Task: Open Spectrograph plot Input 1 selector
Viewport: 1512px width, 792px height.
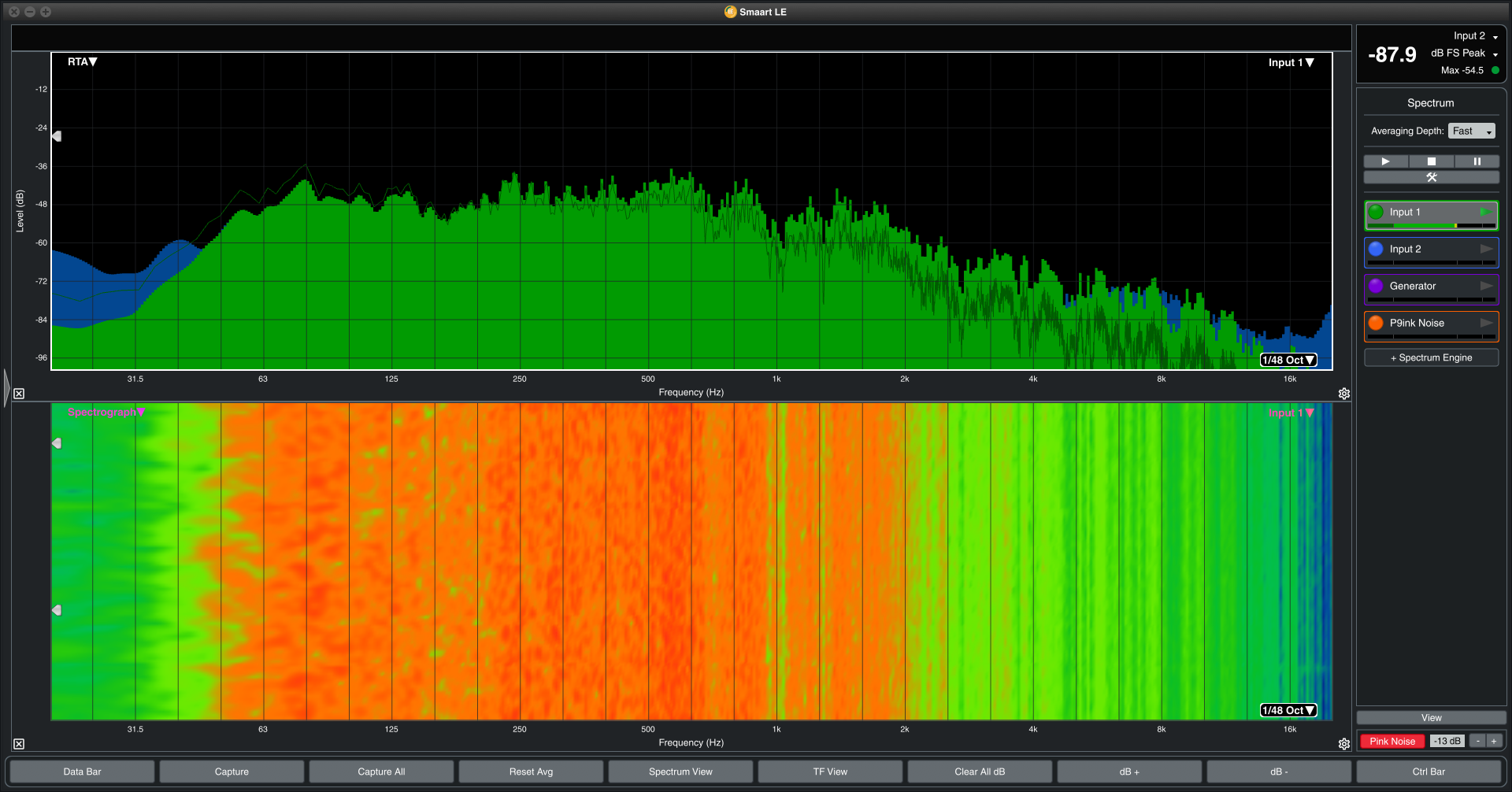Action: 1291,413
